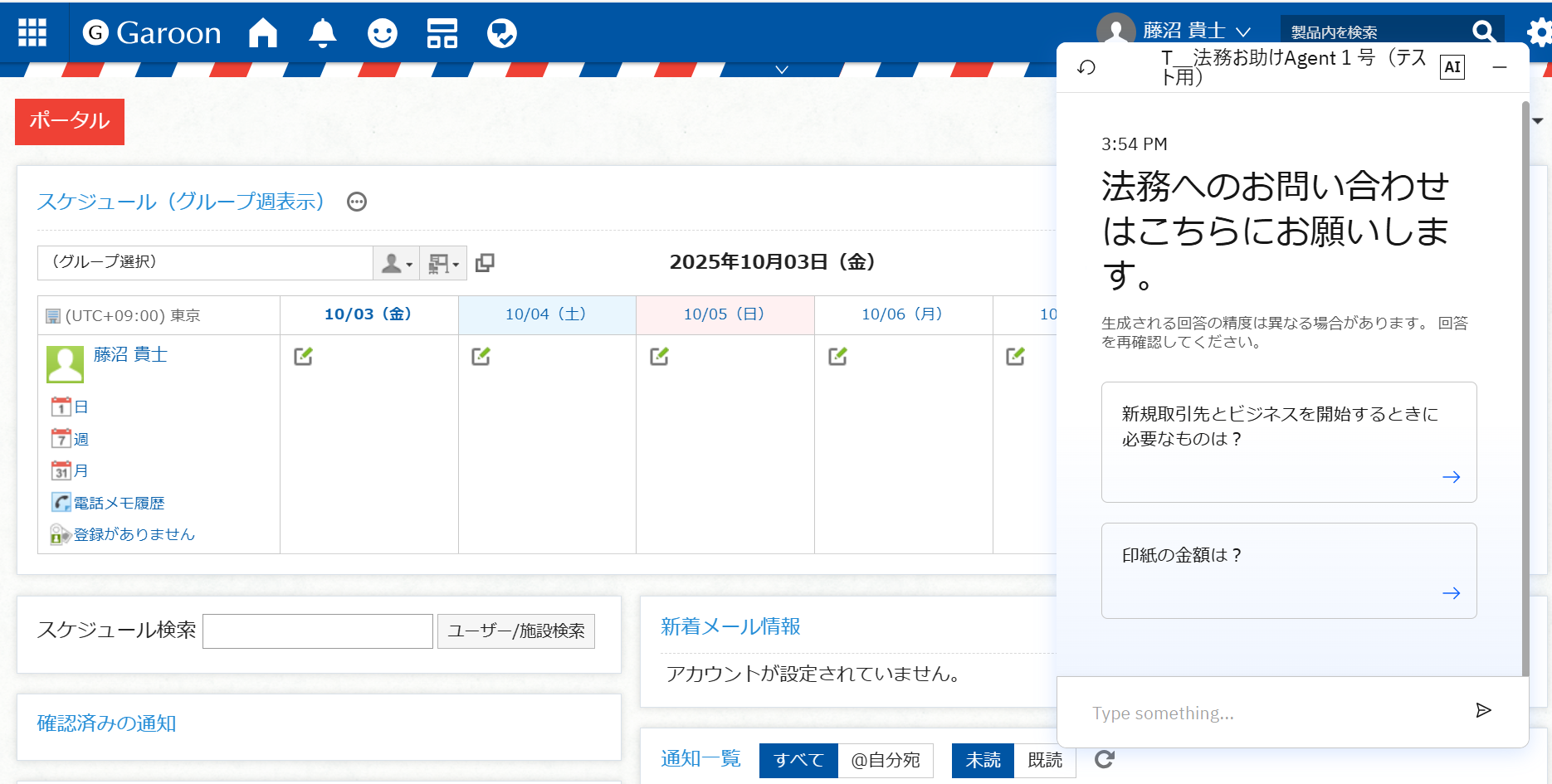Open the smiley face icon in header

point(383,32)
